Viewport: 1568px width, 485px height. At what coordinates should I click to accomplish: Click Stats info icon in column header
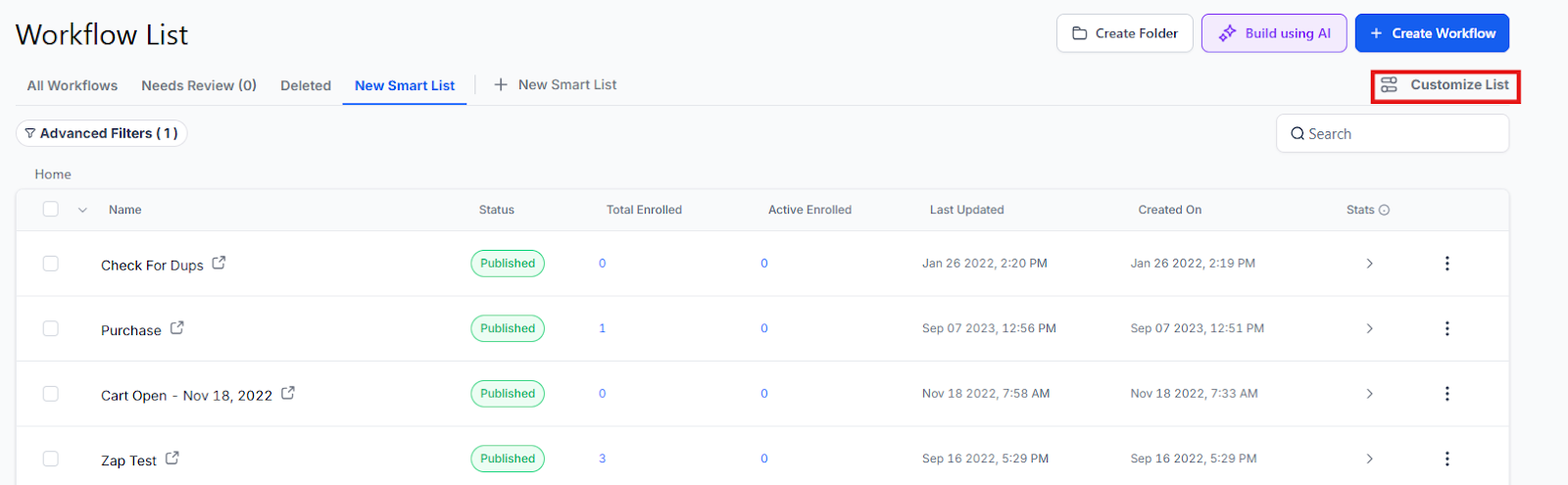pos(1384,210)
